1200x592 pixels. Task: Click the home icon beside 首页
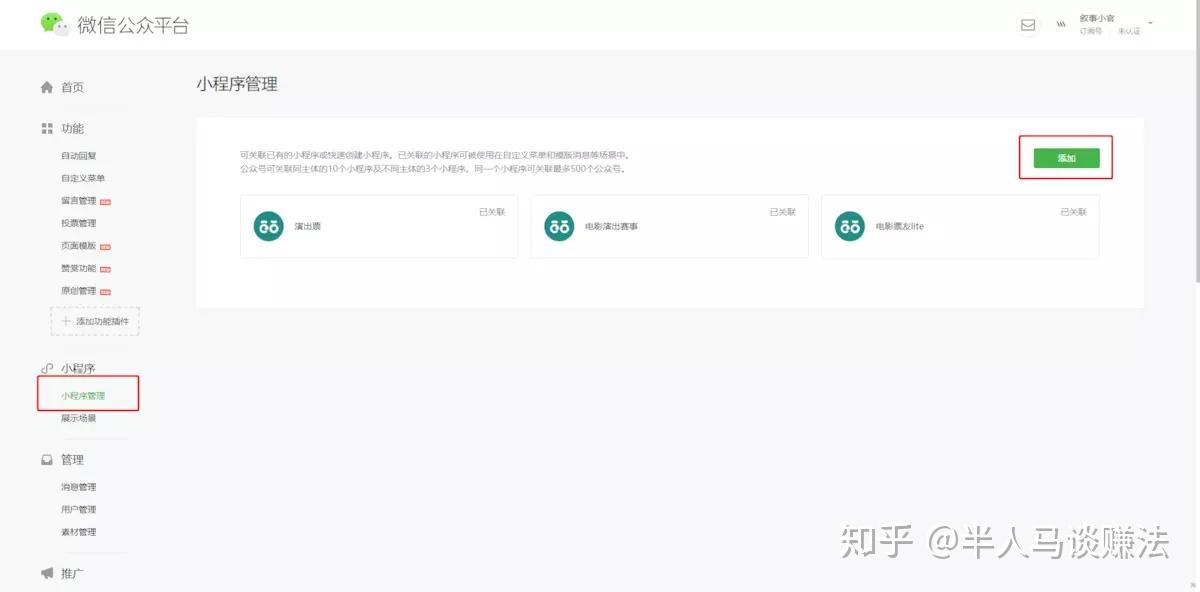[46, 87]
